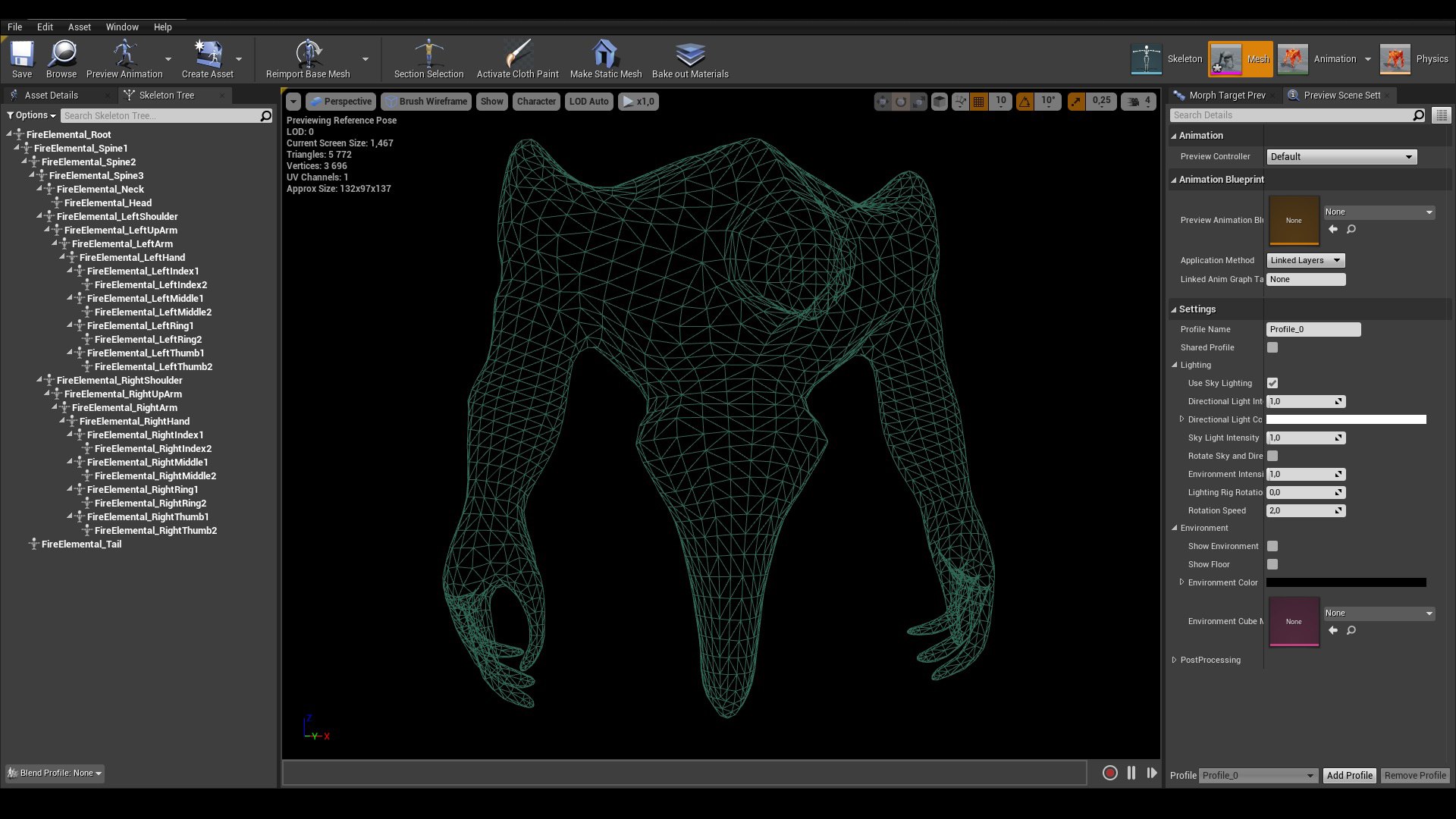
Task: Click the Bake out Materials icon
Action: [690, 55]
